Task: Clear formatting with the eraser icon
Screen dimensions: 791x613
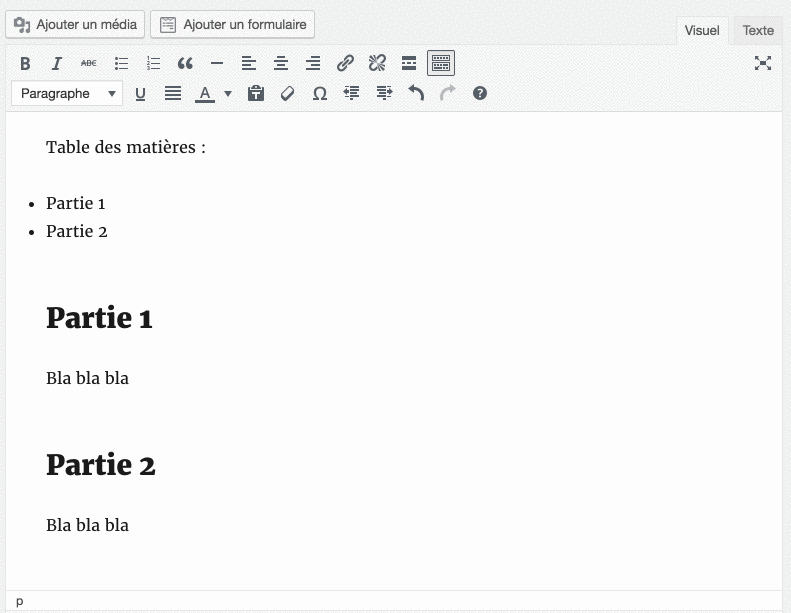Action: click(x=288, y=93)
